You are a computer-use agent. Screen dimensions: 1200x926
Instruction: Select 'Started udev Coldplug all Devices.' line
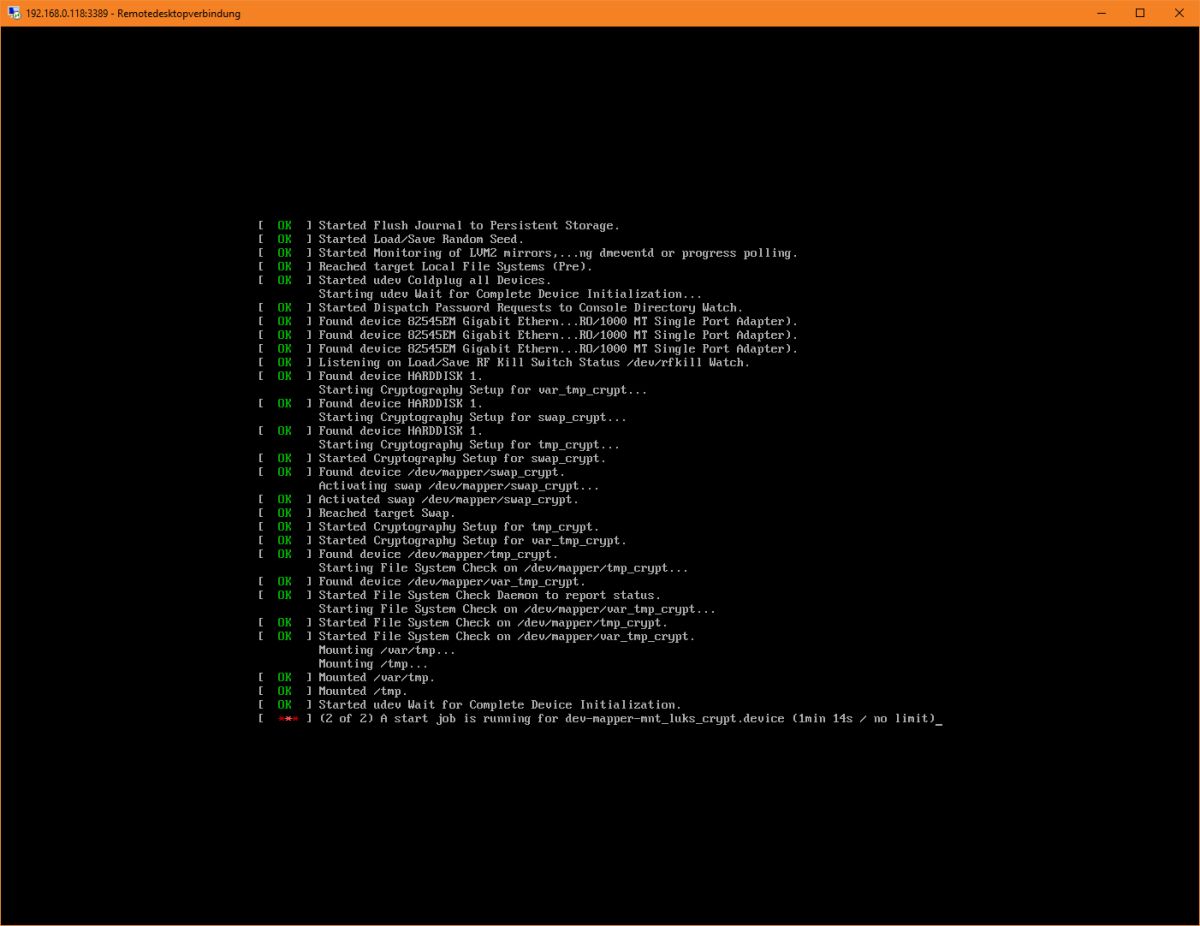point(435,280)
